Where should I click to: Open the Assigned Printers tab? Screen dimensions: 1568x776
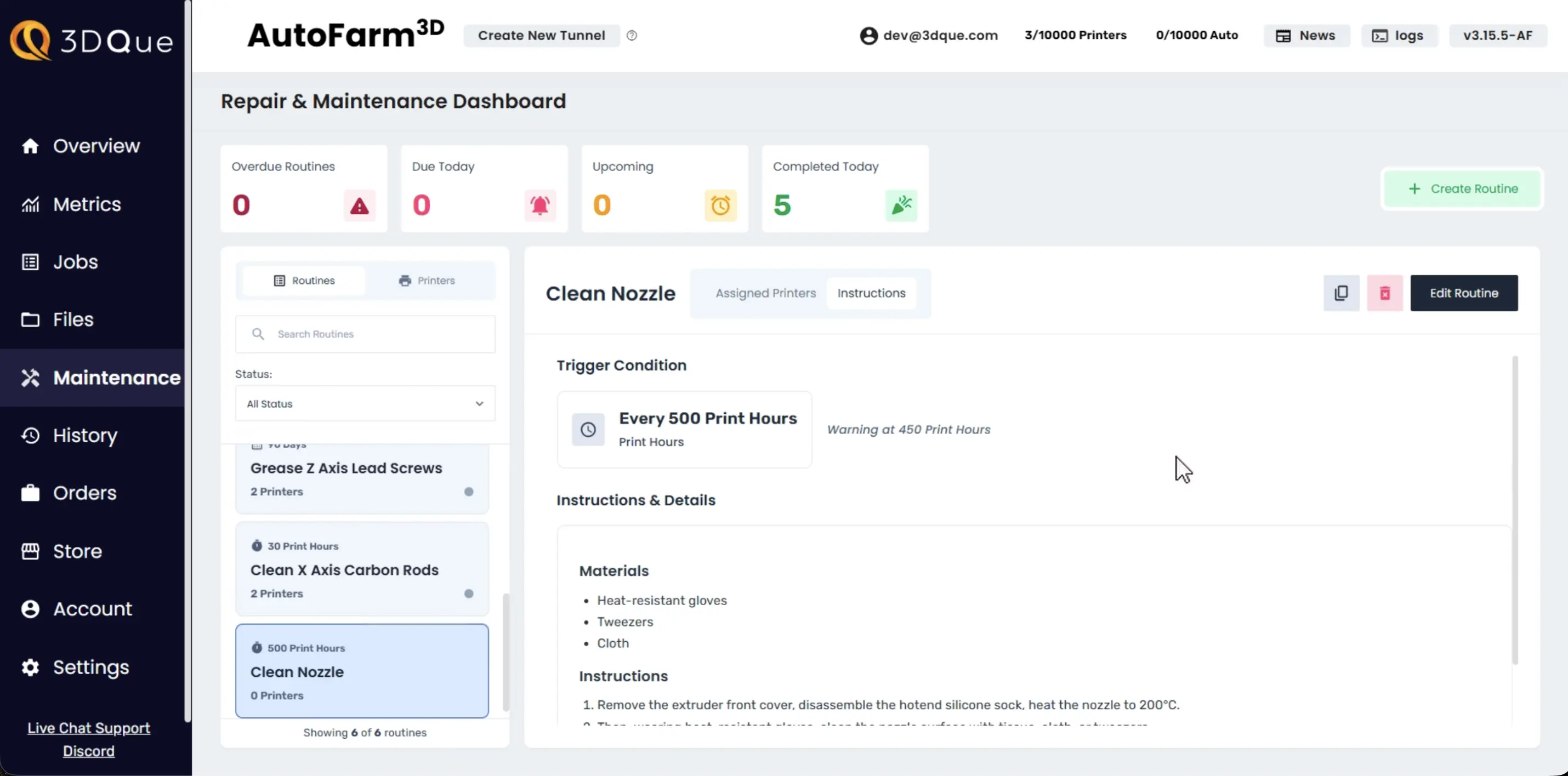coord(766,293)
